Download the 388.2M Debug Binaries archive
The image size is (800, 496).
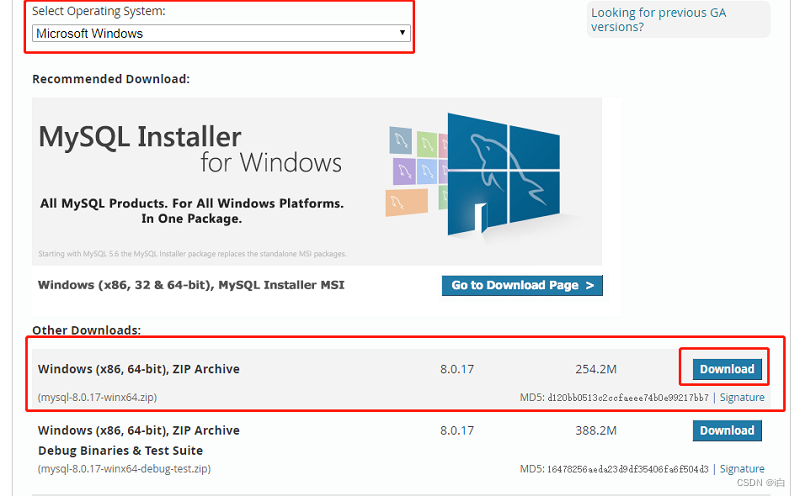click(x=727, y=430)
